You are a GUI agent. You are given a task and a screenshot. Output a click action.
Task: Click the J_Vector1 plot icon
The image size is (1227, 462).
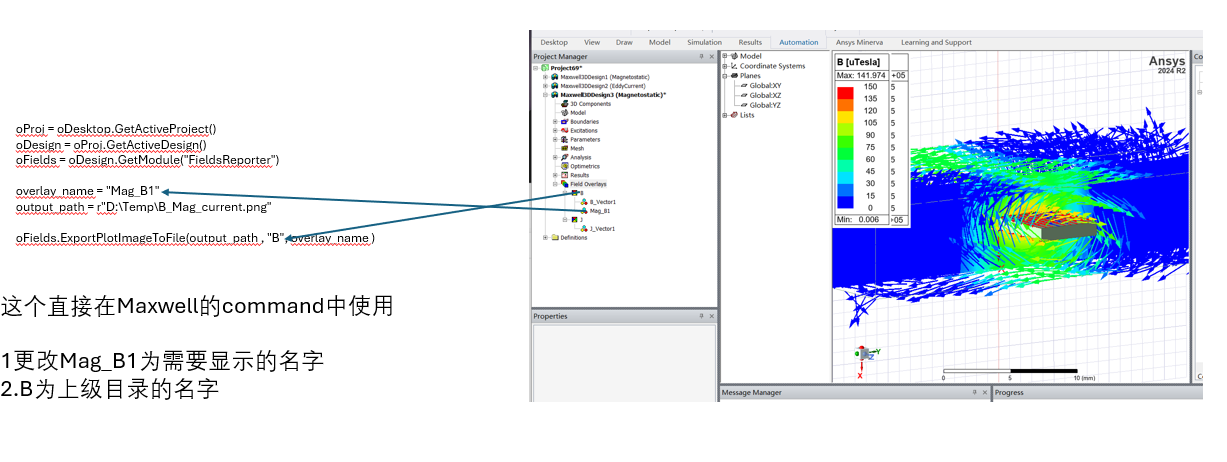click(583, 229)
